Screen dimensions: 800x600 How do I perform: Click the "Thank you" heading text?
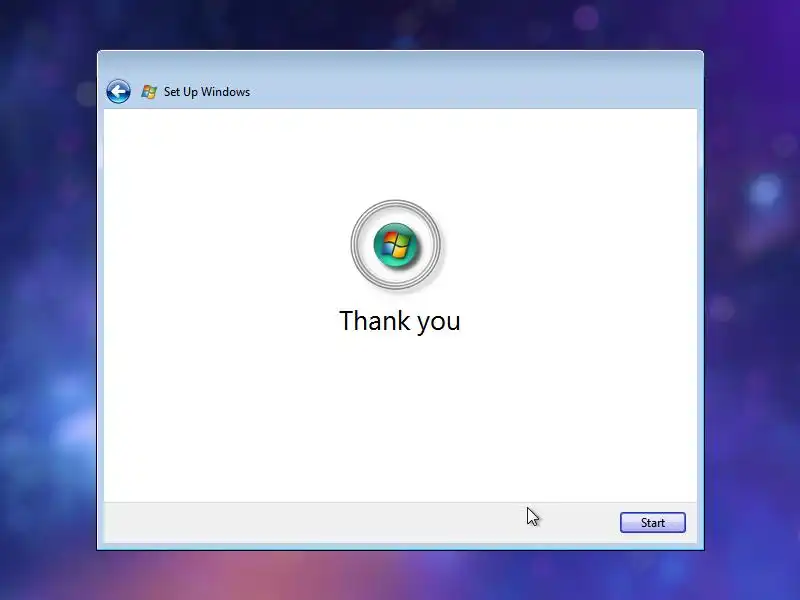click(400, 321)
